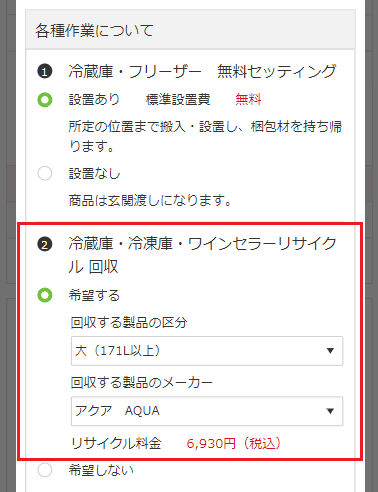Click the 希望する label text

[x=94, y=295]
